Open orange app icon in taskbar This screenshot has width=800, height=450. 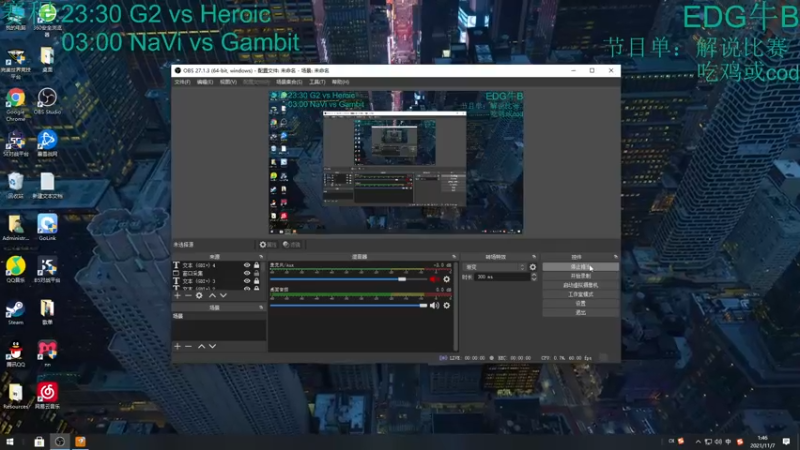click(80, 442)
